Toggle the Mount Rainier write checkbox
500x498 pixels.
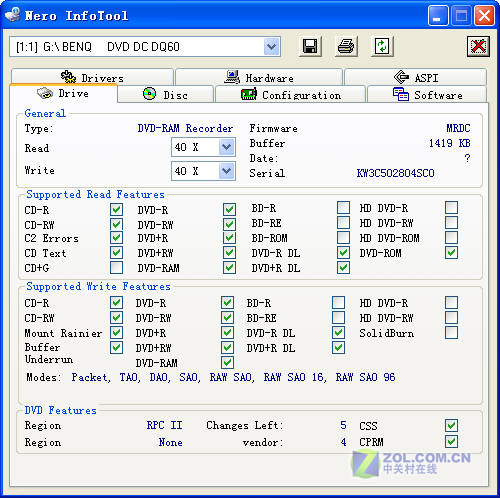116,332
